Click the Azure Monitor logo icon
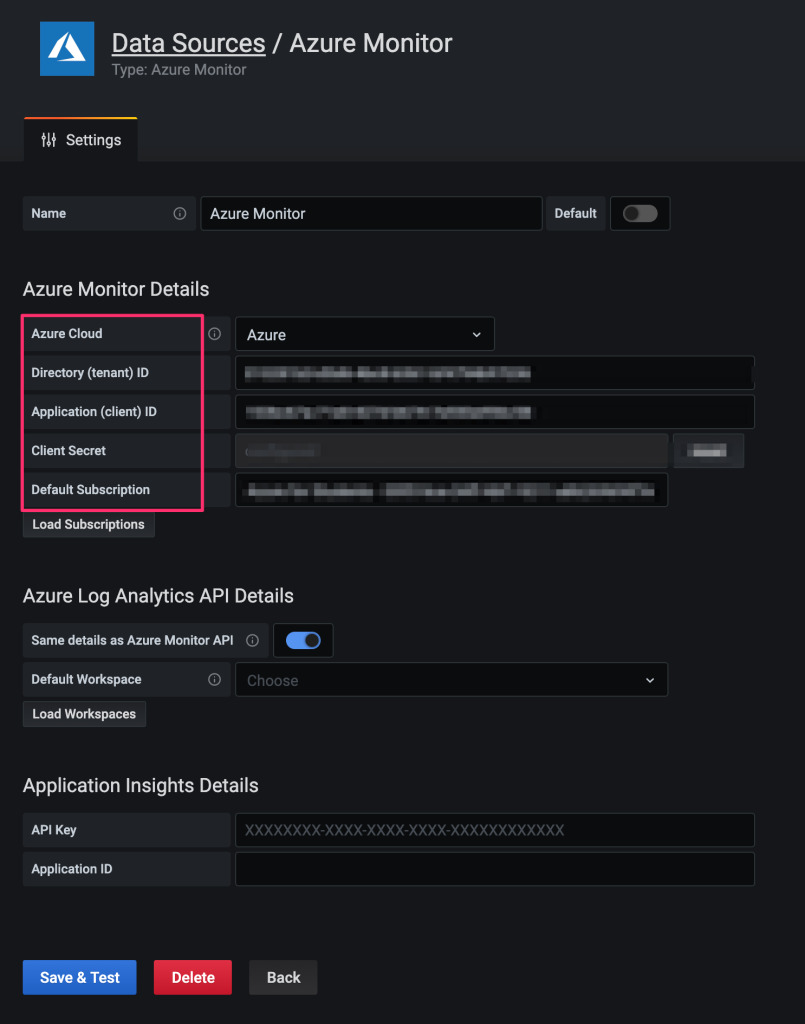 pos(67,49)
